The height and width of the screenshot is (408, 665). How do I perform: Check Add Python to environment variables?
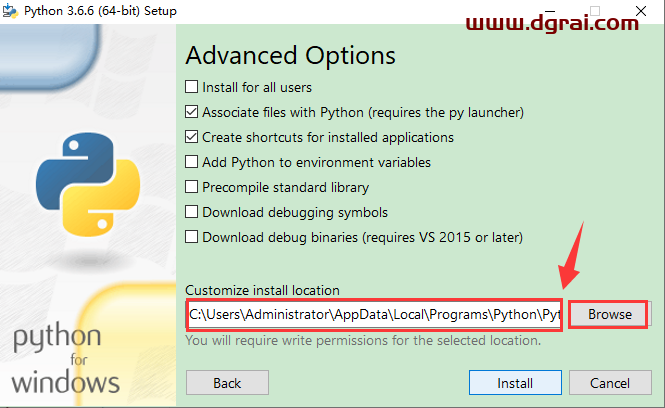click(x=191, y=162)
